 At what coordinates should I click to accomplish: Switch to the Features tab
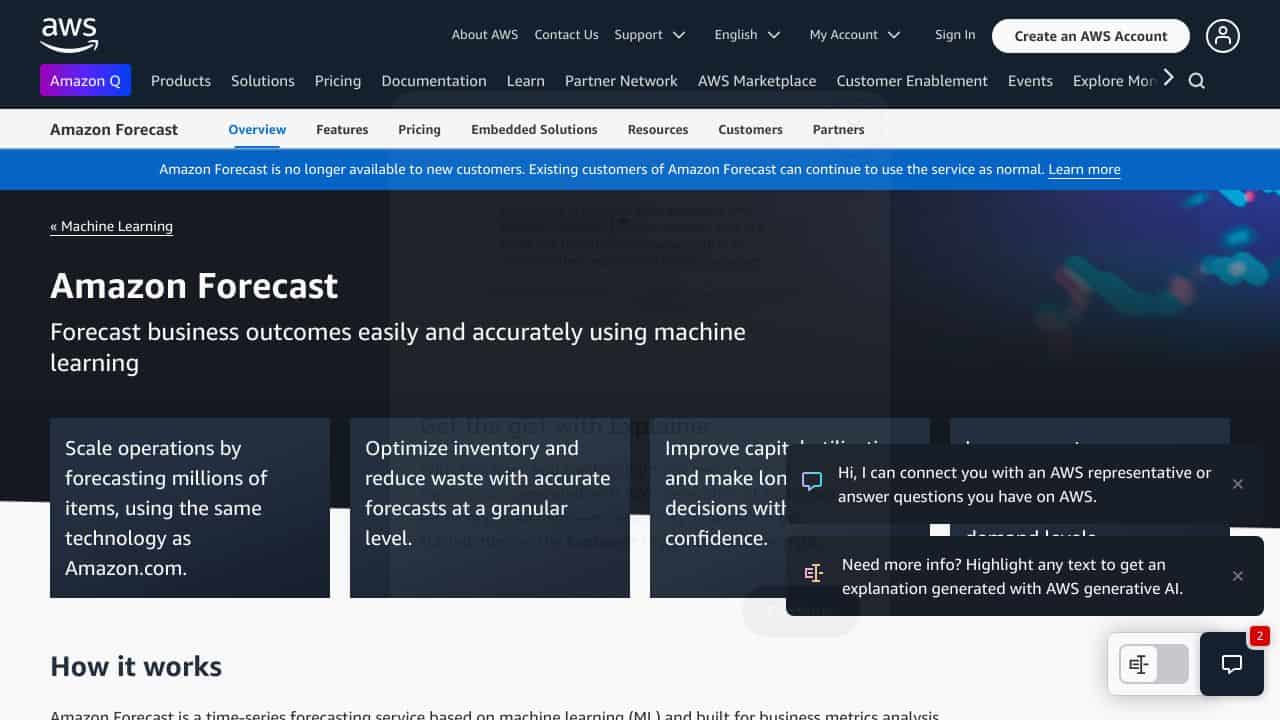[x=342, y=129]
